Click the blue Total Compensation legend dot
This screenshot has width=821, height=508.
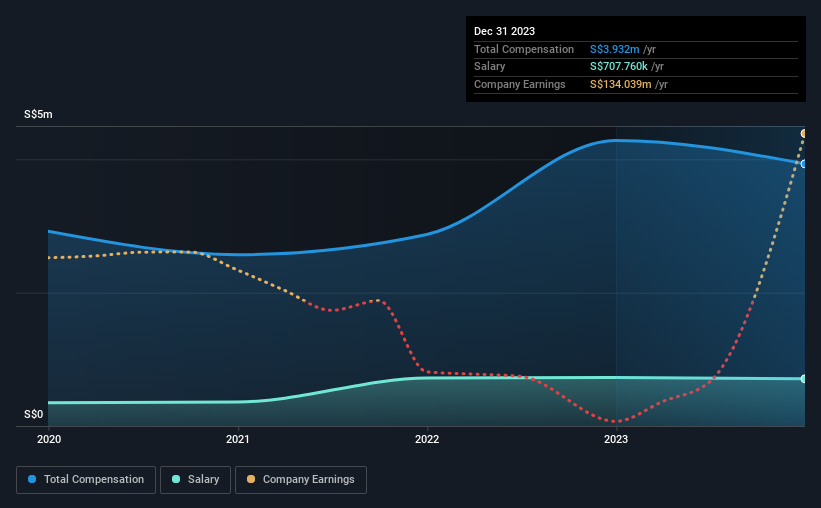[x=32, y=479]
